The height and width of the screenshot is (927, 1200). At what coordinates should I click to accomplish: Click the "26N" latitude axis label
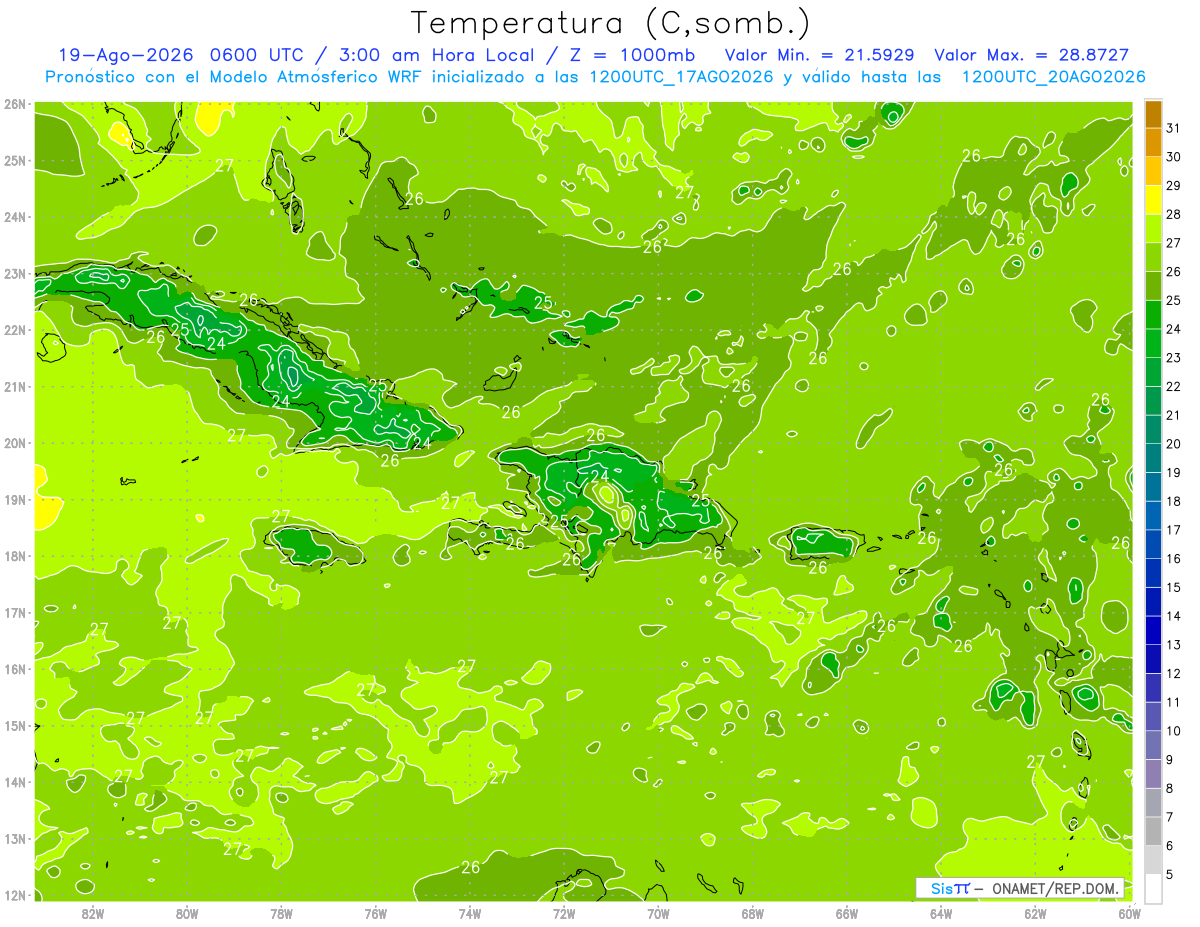[14, 104]
